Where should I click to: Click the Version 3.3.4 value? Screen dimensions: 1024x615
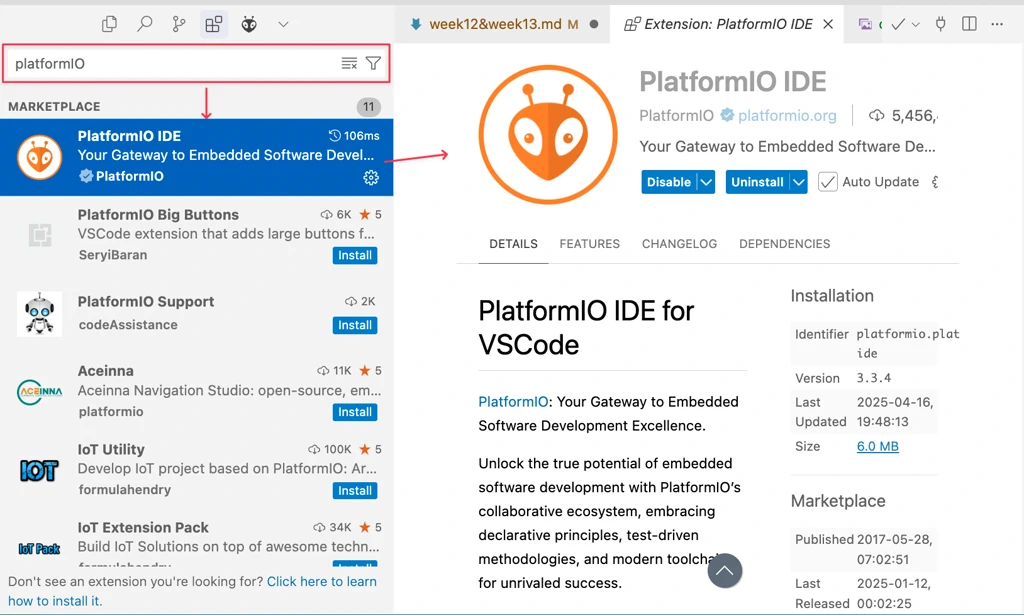pos(874,378)
